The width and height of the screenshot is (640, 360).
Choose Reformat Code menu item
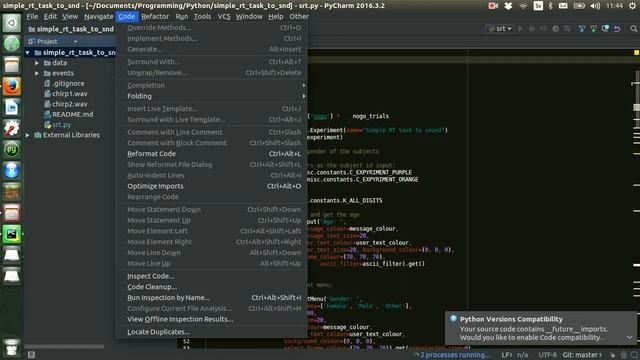[211, 154]
